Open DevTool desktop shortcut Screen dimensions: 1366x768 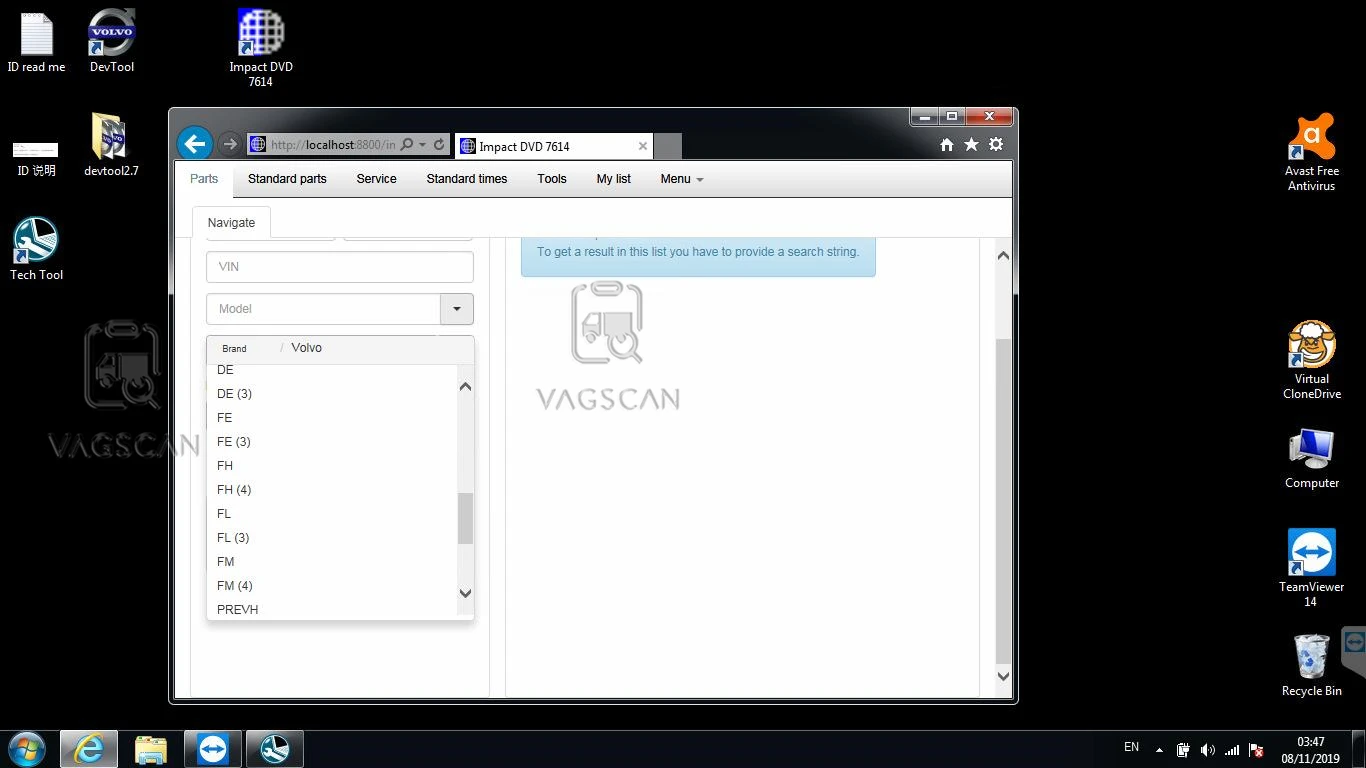112,40
